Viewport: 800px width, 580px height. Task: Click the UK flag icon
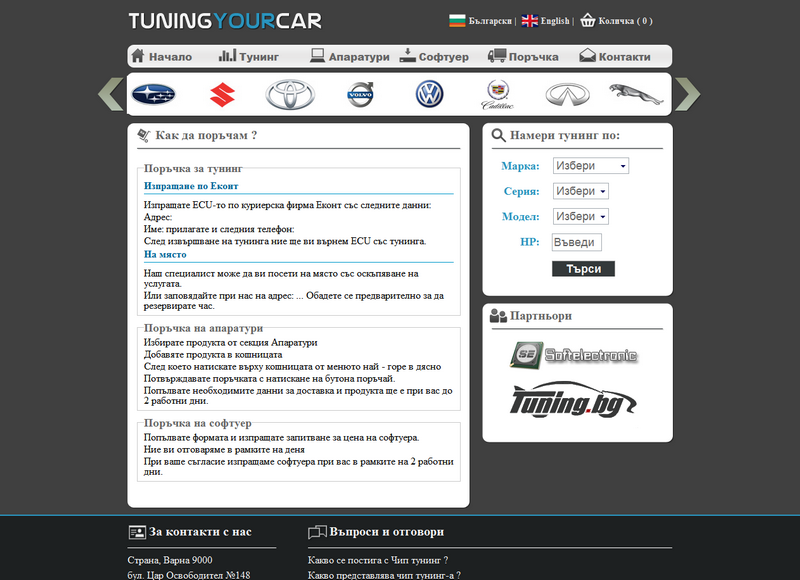pos(530,20)
